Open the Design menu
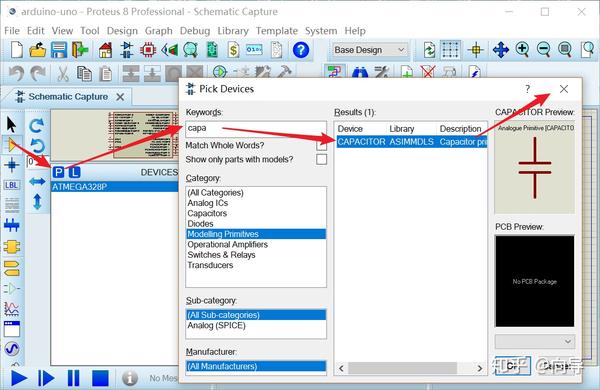 [x=122, y=31]
